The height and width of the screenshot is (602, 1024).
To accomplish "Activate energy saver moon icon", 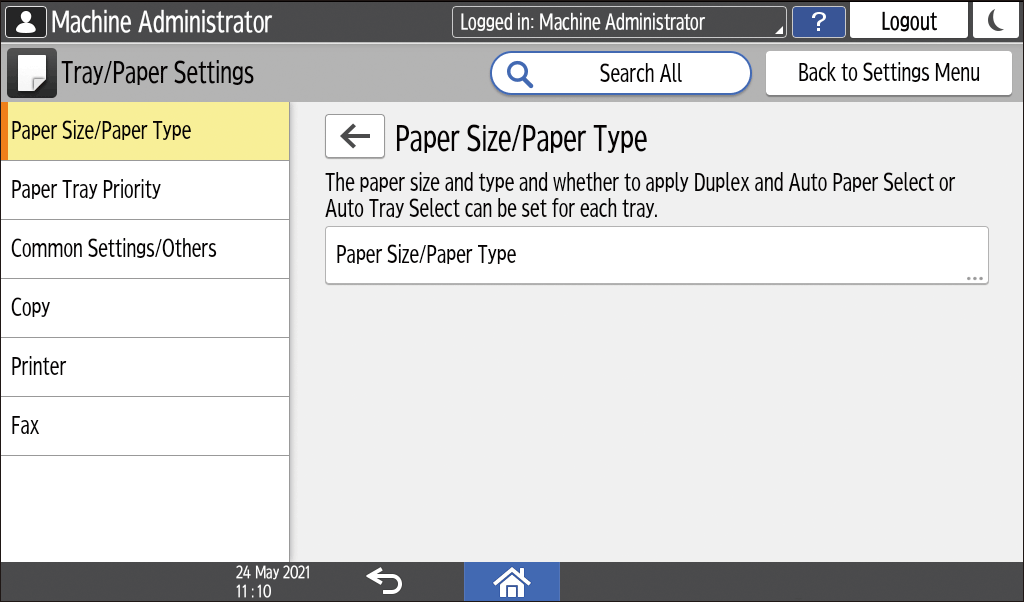I will click(x=996, y=21).
